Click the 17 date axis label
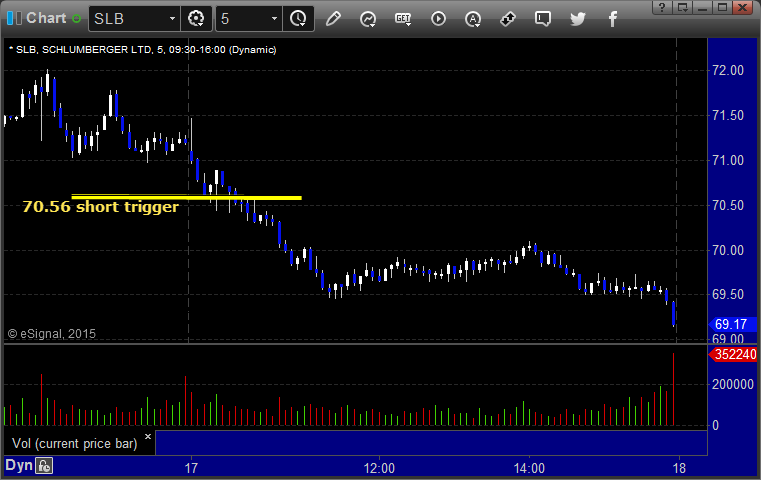761x480 pixels. (191, 468)
